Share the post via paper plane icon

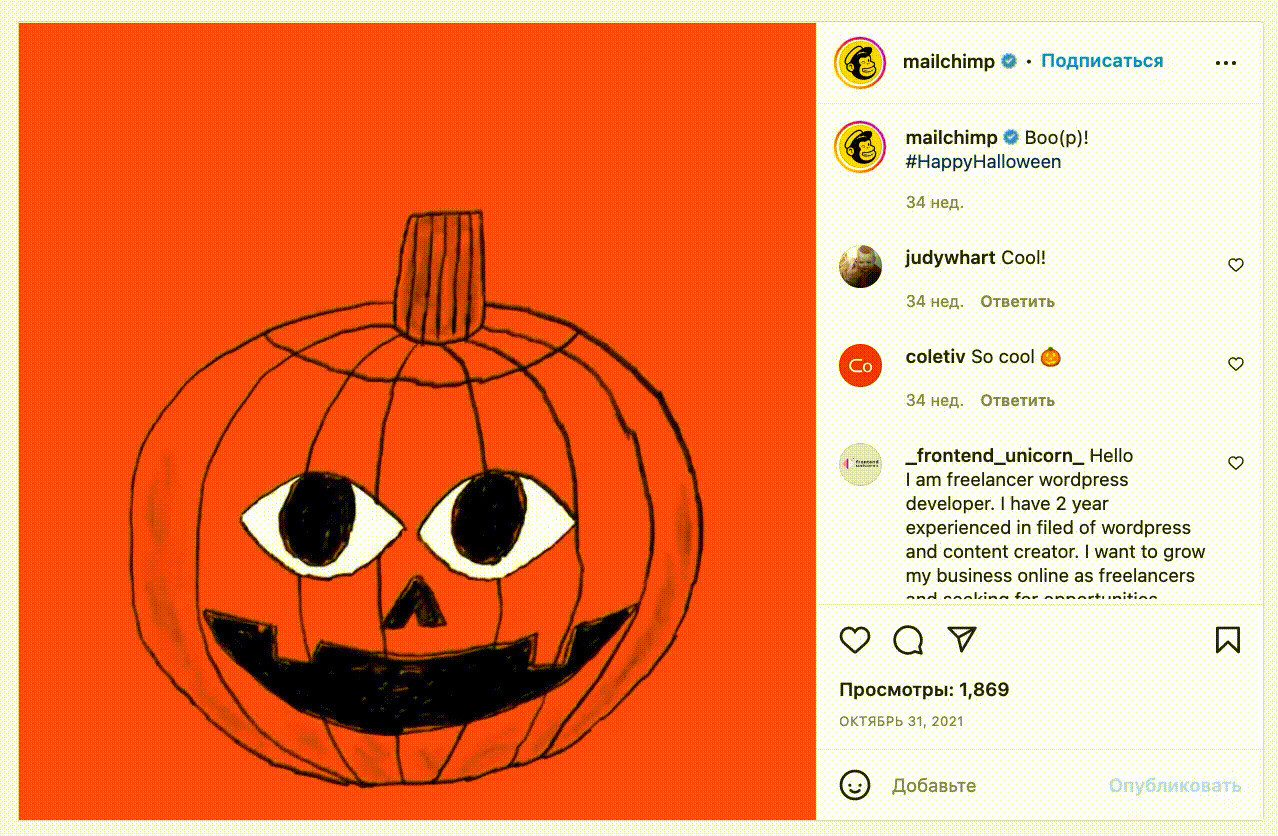pos(961,640)
